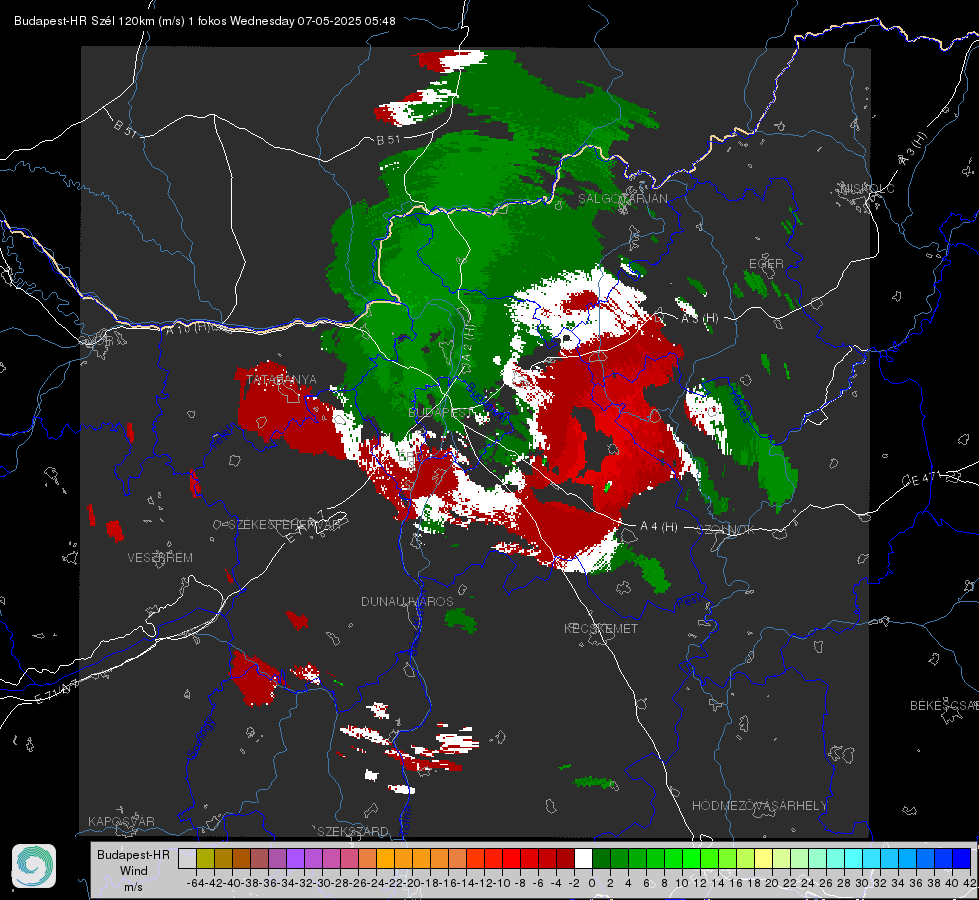Select the deep blue swatch at legend's 42 end
979x900 pixels.
962,859
